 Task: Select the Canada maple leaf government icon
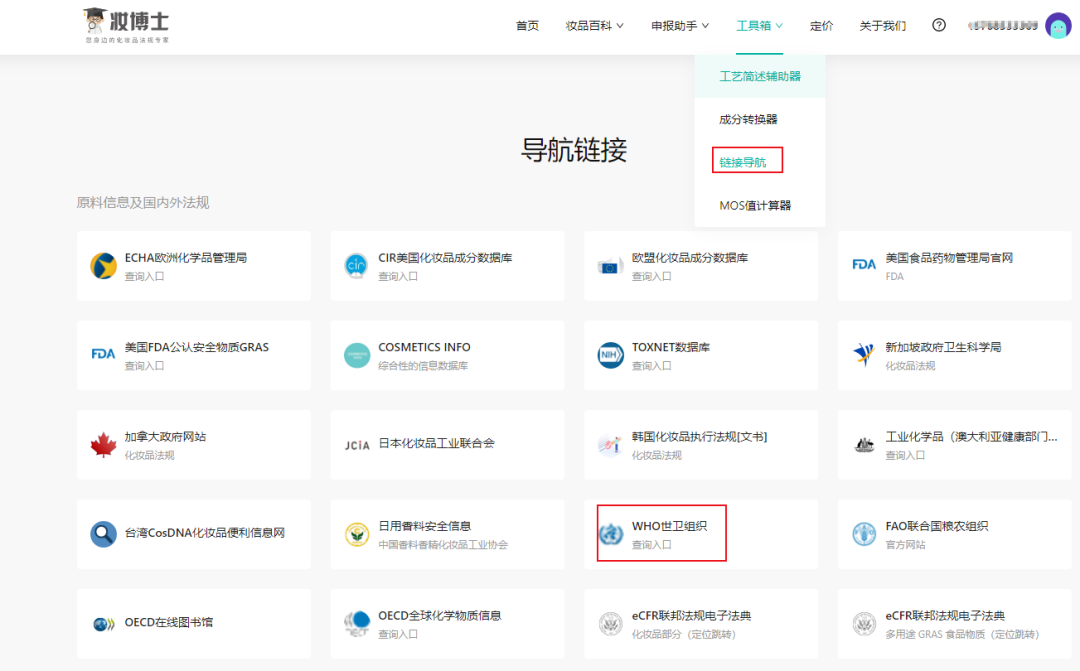pyautogui.click(x=102, y=443)
